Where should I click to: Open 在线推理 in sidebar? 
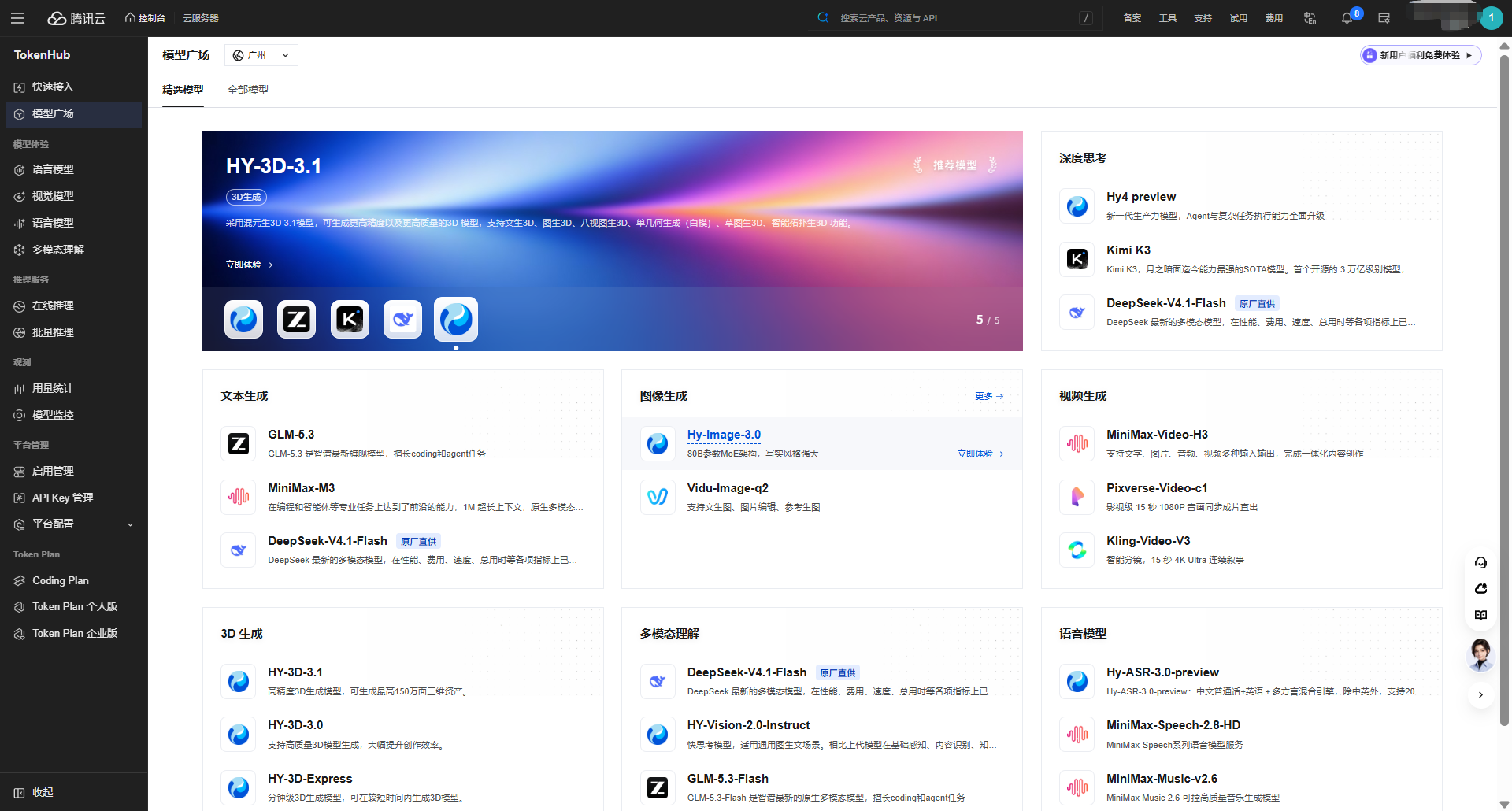click(x=74, y=306)
